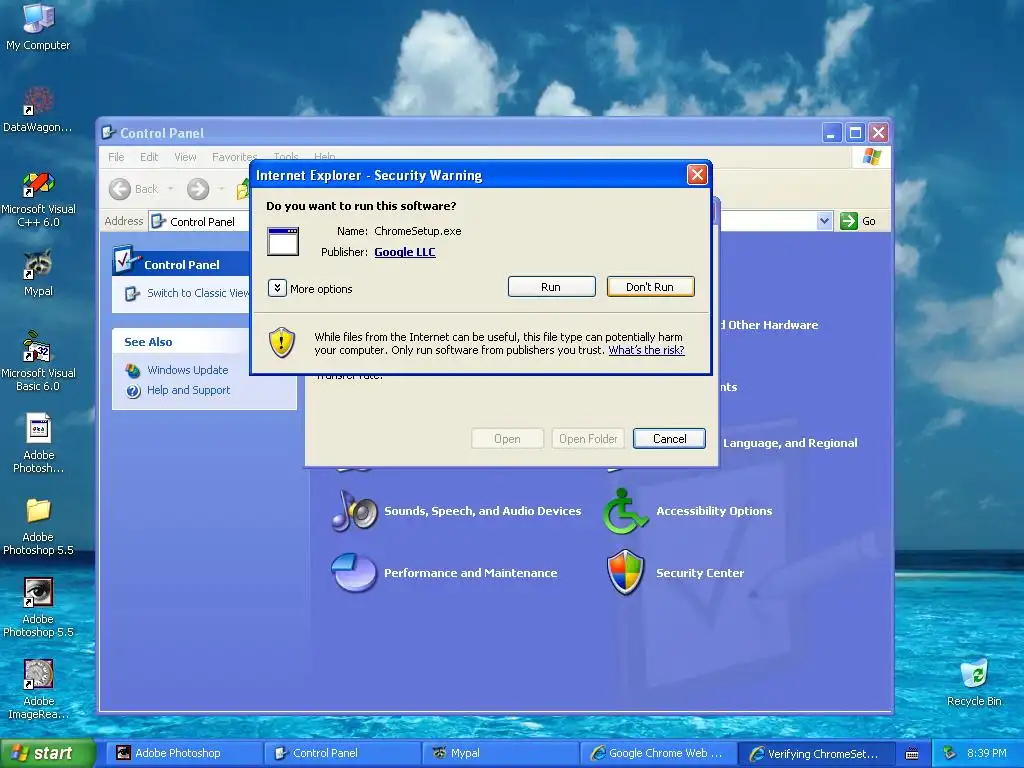Select the Mypal raccoon desktop icon
This screenshot has width=1024, height=768.
click(38, 264)
